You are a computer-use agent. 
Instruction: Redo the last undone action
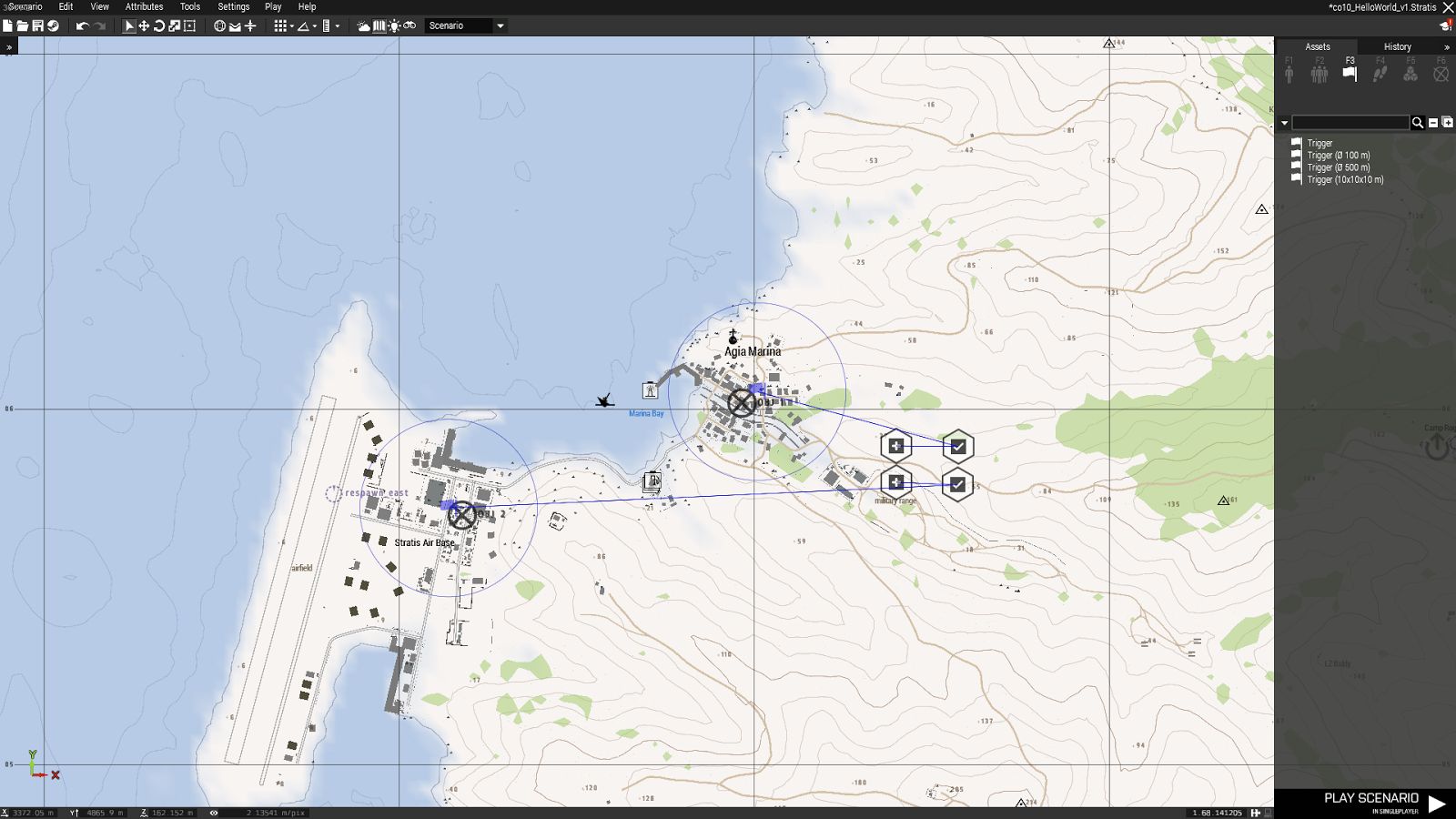[100, 25]
